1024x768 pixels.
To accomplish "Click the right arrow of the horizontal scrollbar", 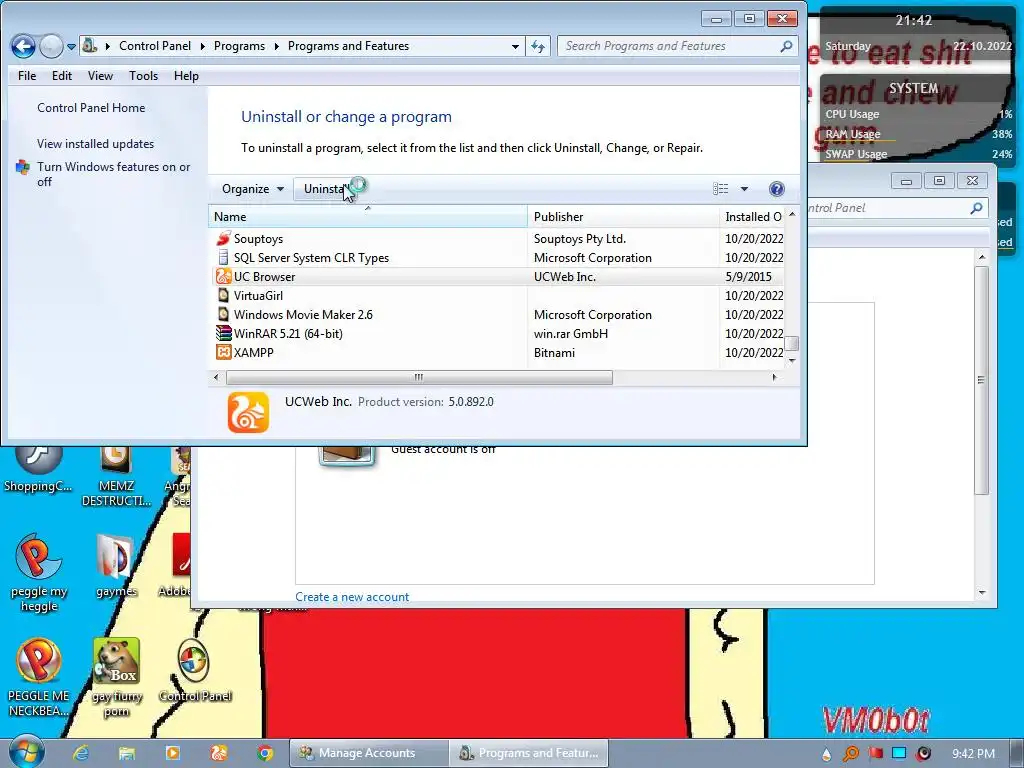I will click(775, 377).
